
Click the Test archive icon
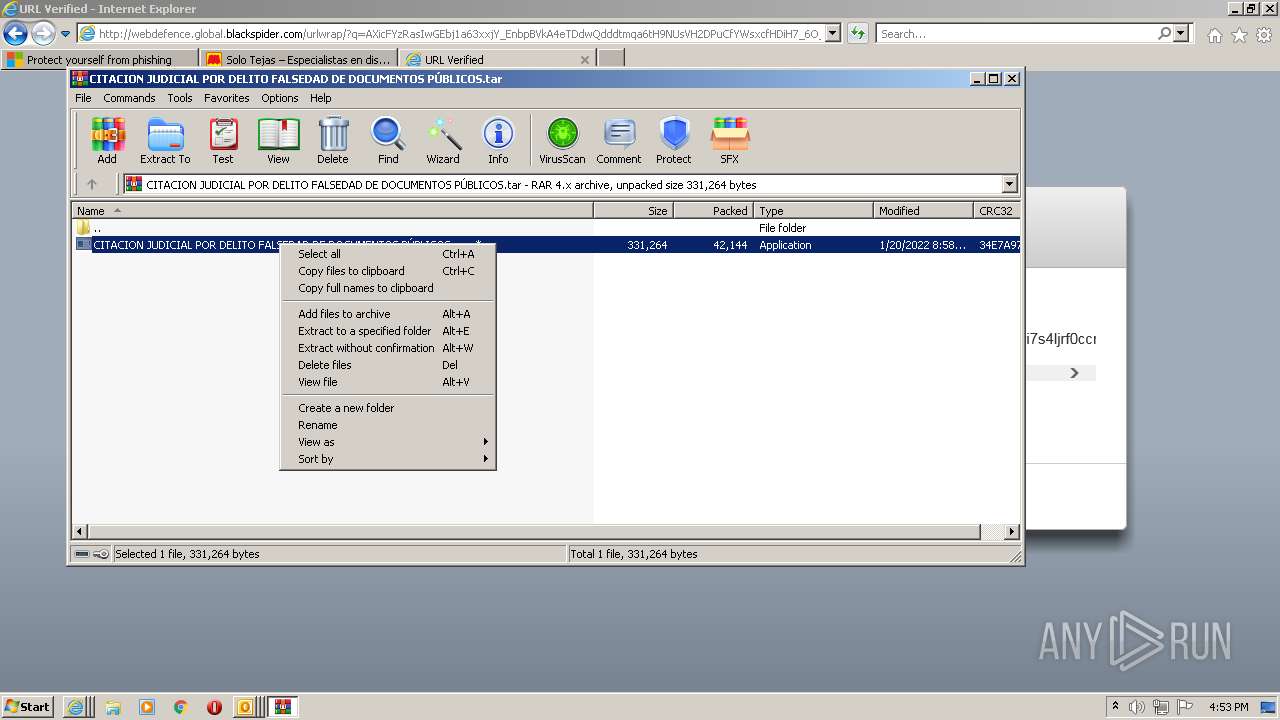click(x=223, y=141)
